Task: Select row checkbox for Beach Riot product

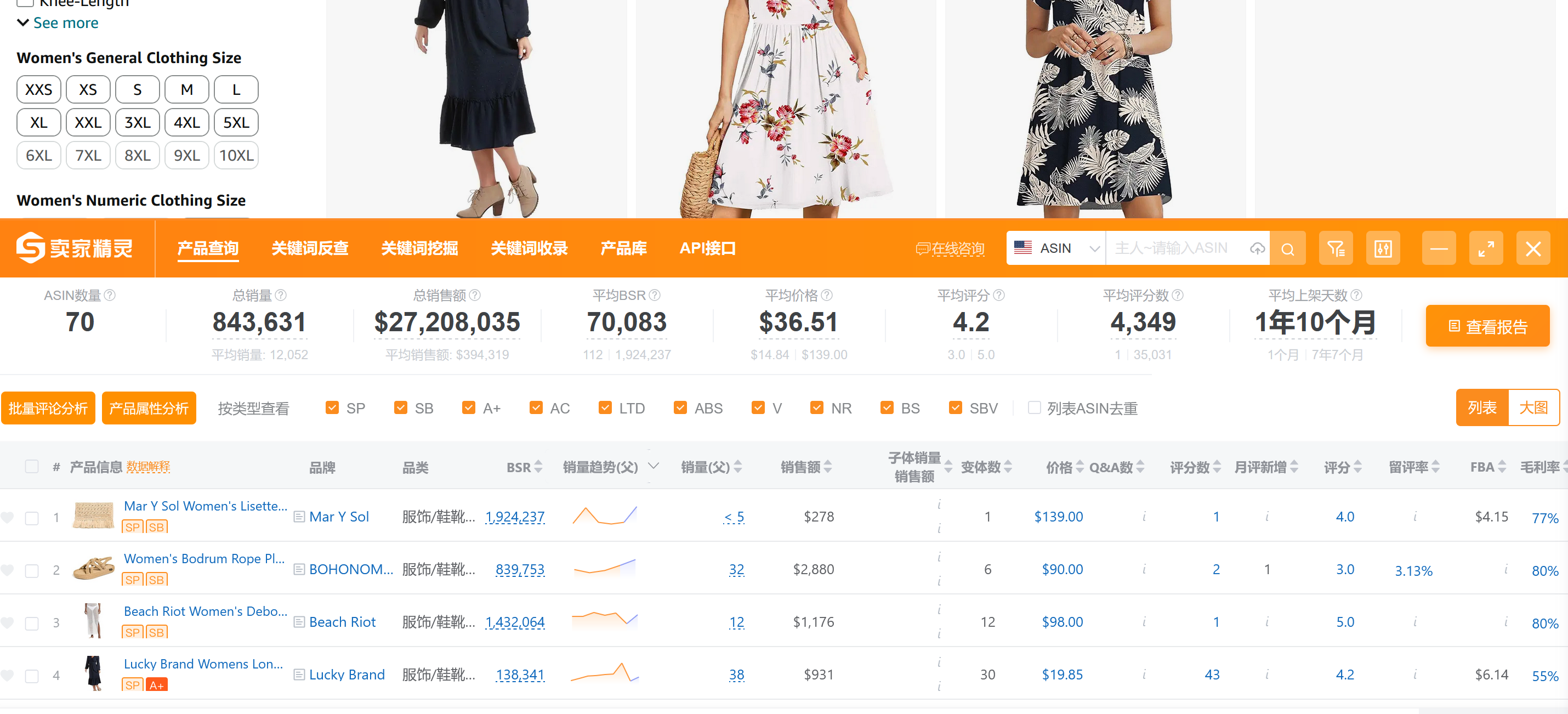Action: click(x=32, y=623)
